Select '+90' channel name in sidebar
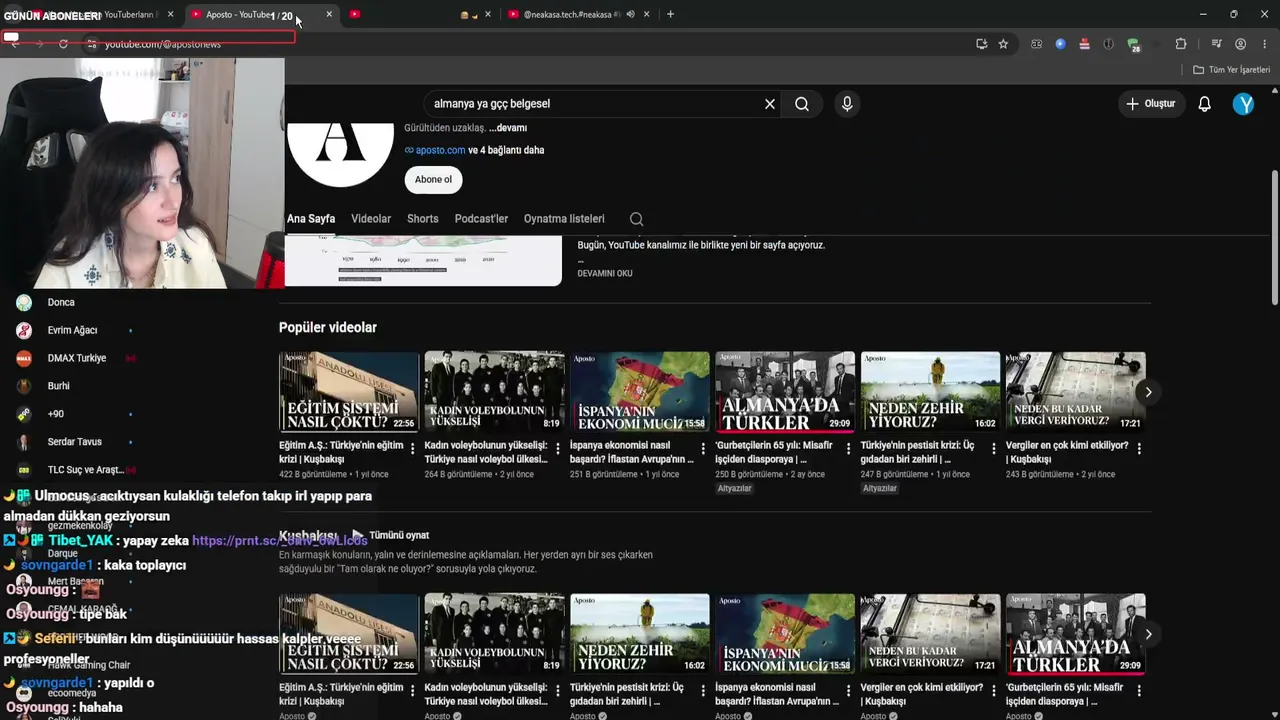The height and width of the screenshot is (720, 1280). pyautogui.click(x=56, y=414)
